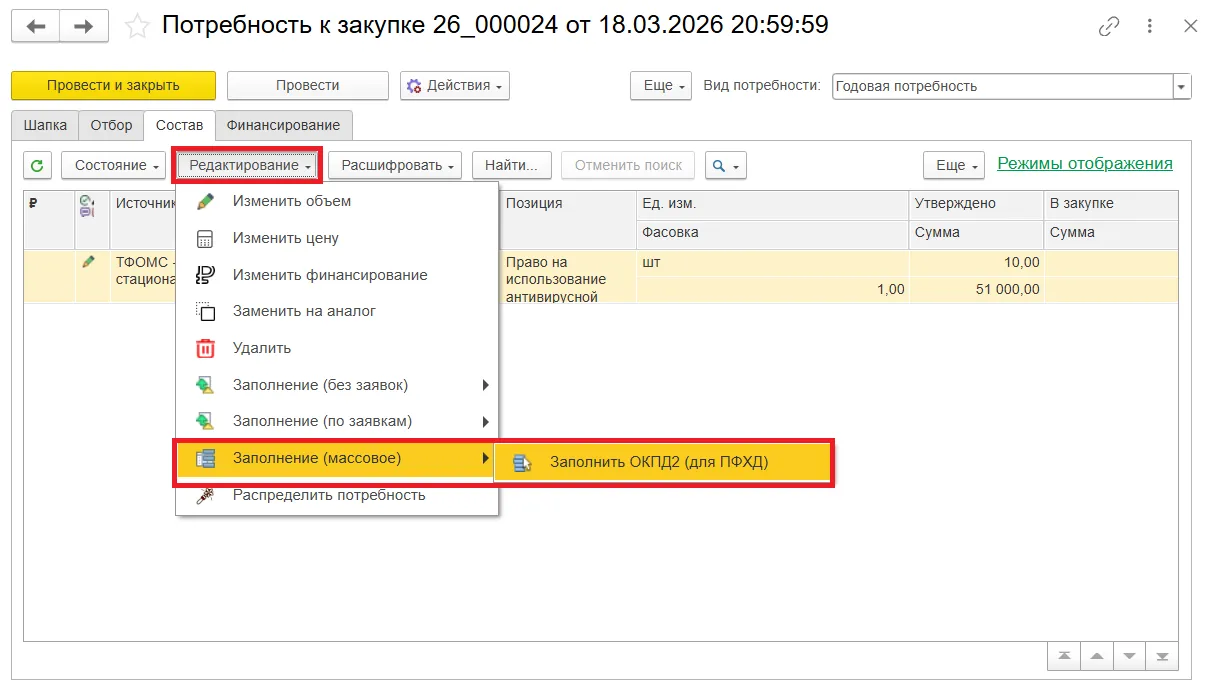Image resolution: width=1209 pixels, height=689 pixels.
Task: Copy link via the chain icon
Action: [1109, 26]
